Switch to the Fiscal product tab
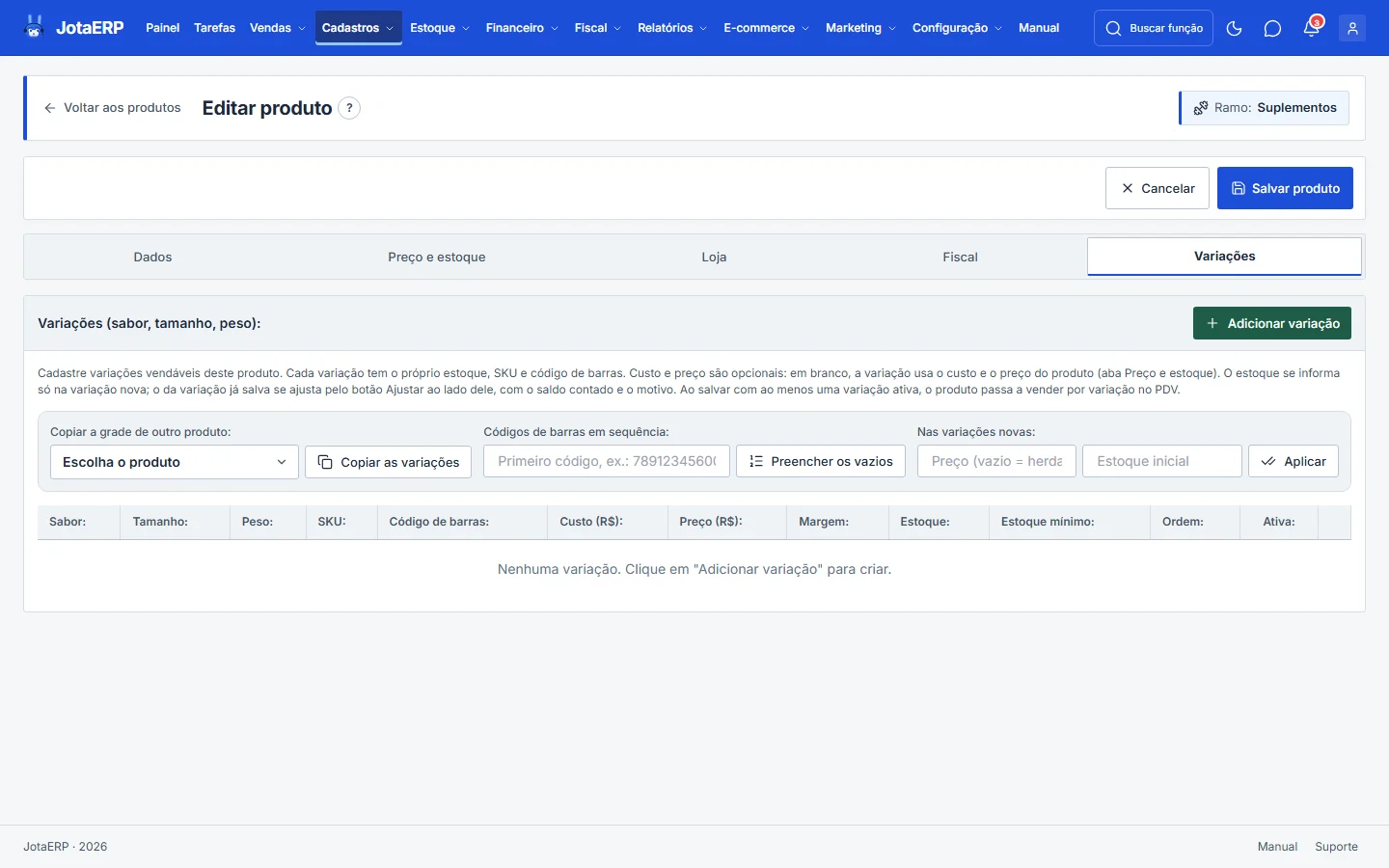Screen dimensions: 1389x868 pos(960,257)
